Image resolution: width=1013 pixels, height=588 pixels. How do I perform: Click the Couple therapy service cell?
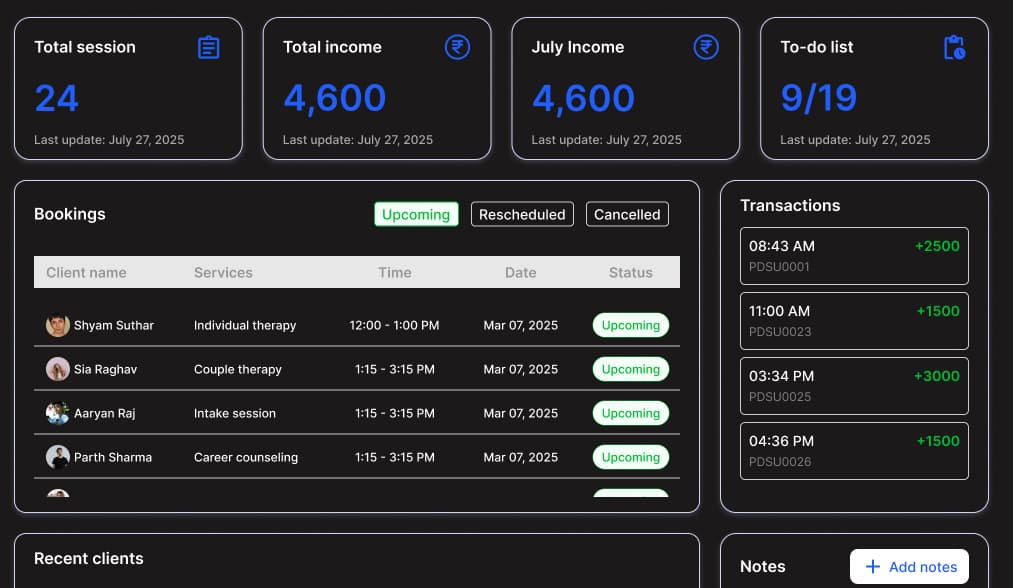[x=238, y=369]
